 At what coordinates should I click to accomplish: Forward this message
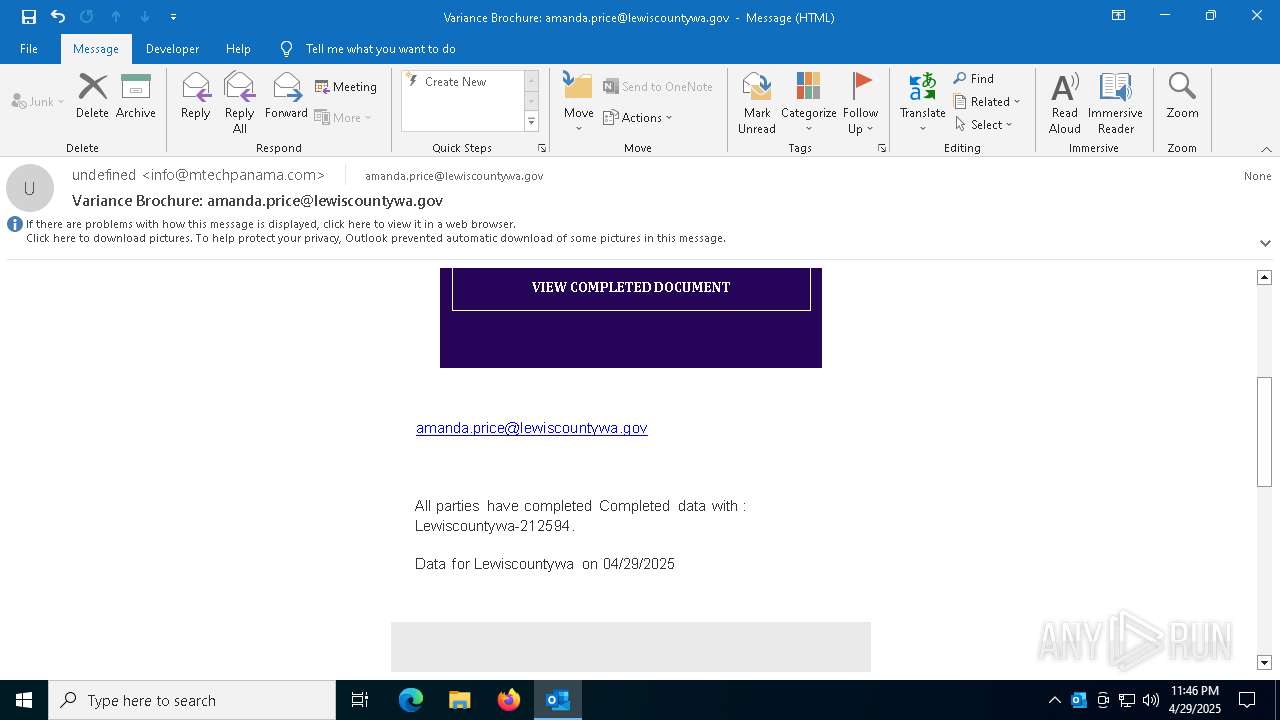pyautogui.click(x=286, y=96)
